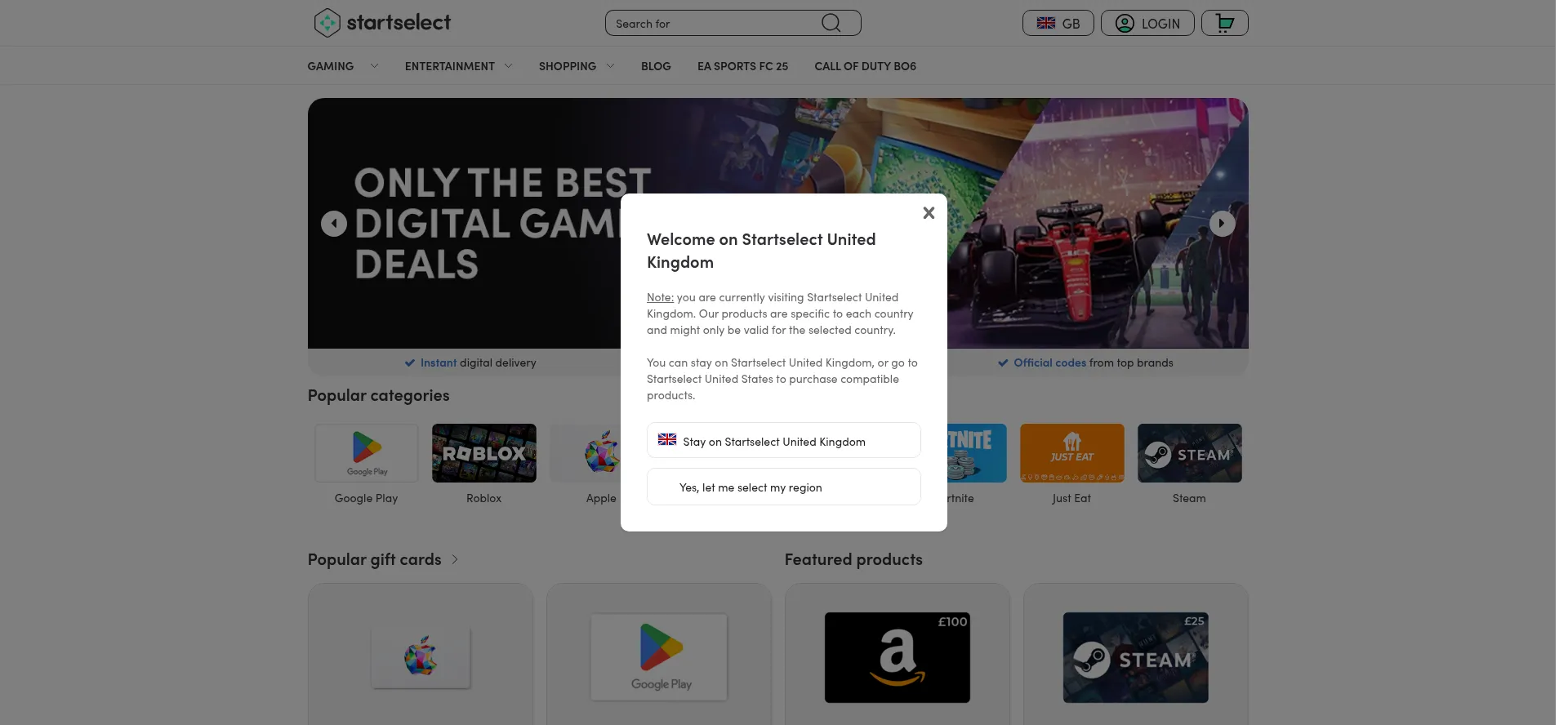
Task: Show previous banner slide
Action: (x=333, y=224)
